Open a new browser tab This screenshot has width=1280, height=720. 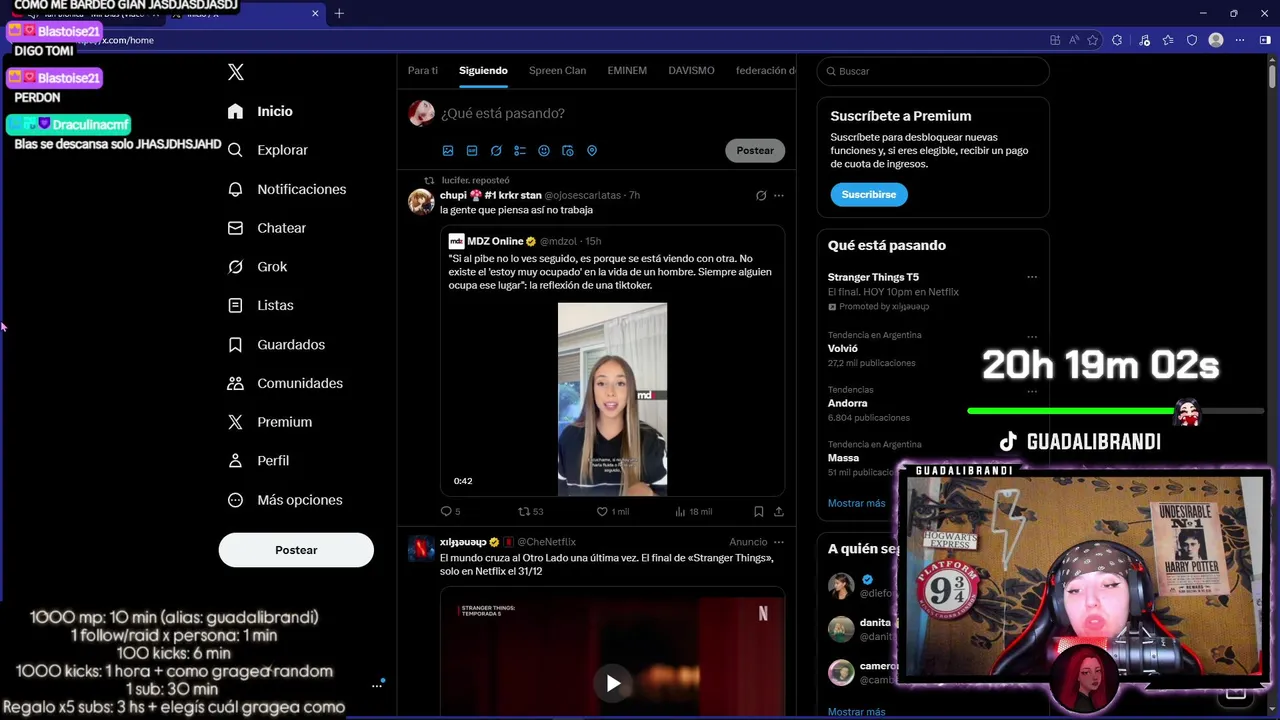pyautogui.click(x=339, y=13)
